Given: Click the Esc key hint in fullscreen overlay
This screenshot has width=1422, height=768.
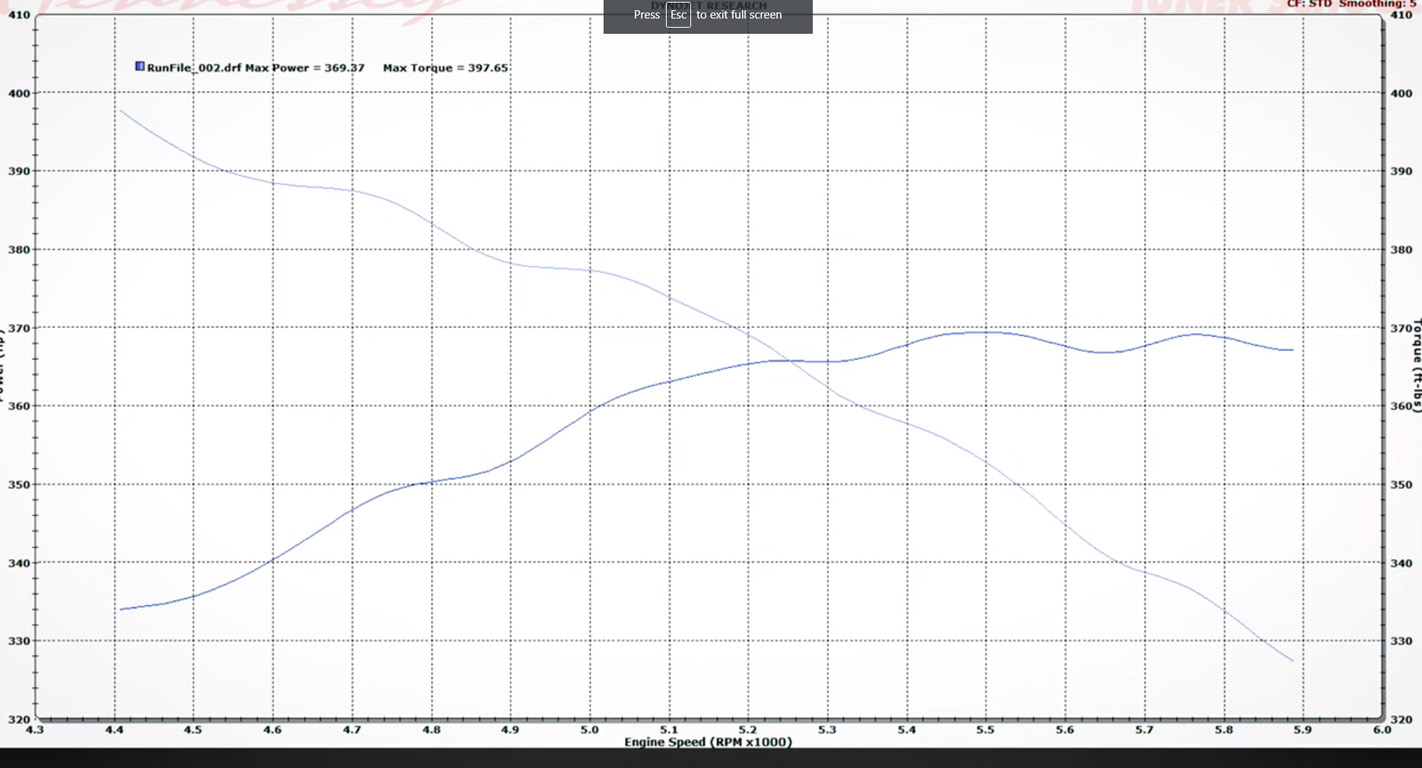Looking at the screenshot, I should click(679, 15).
